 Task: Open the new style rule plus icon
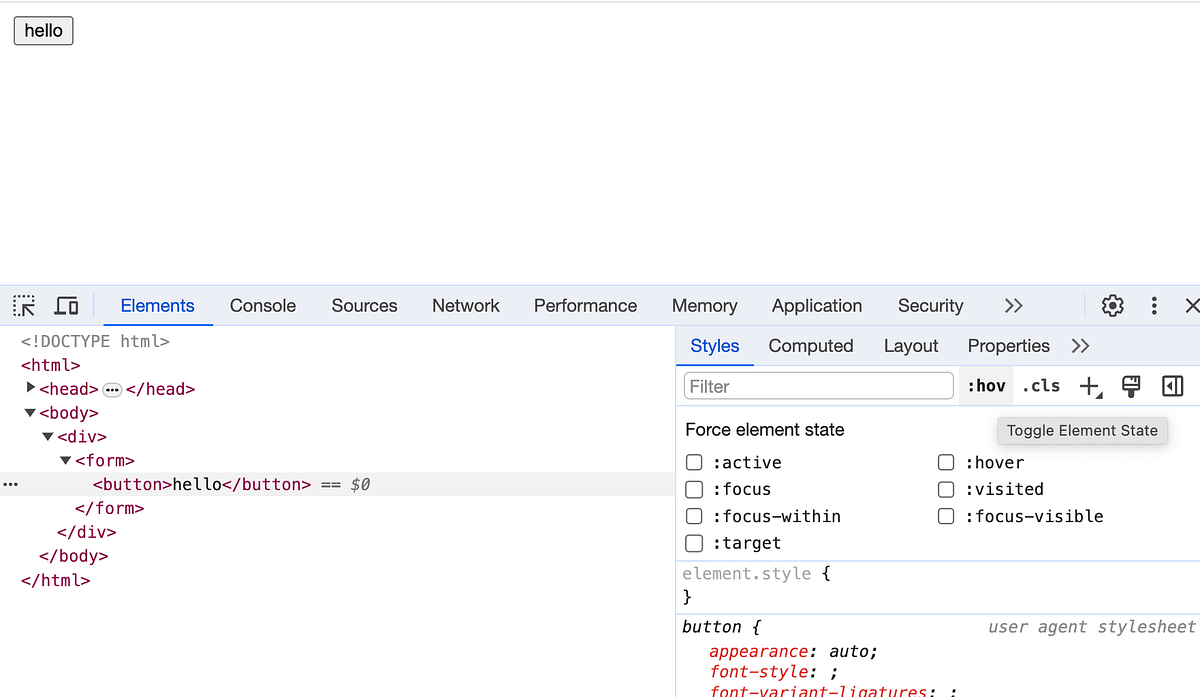(1089, 386)
